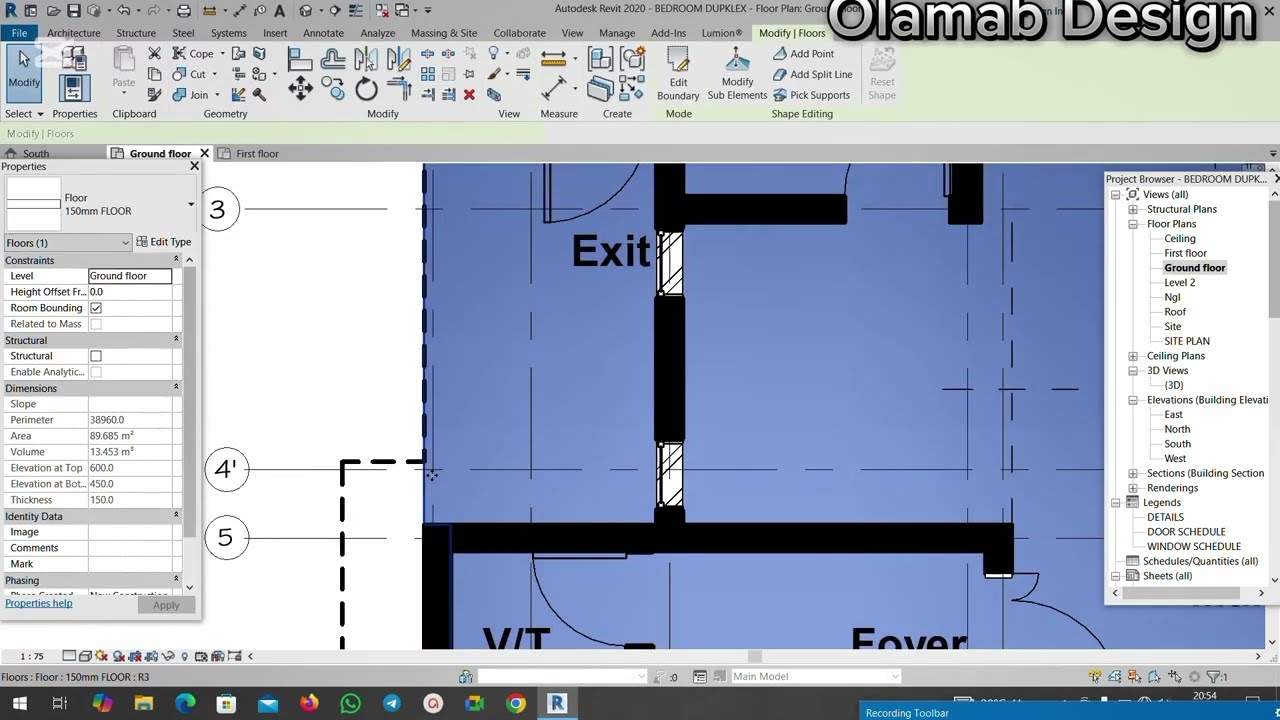This screenshot has height=720, width=1280.
Task: Open SITE PLAN in Project Browser
Action: point(1187,341)
